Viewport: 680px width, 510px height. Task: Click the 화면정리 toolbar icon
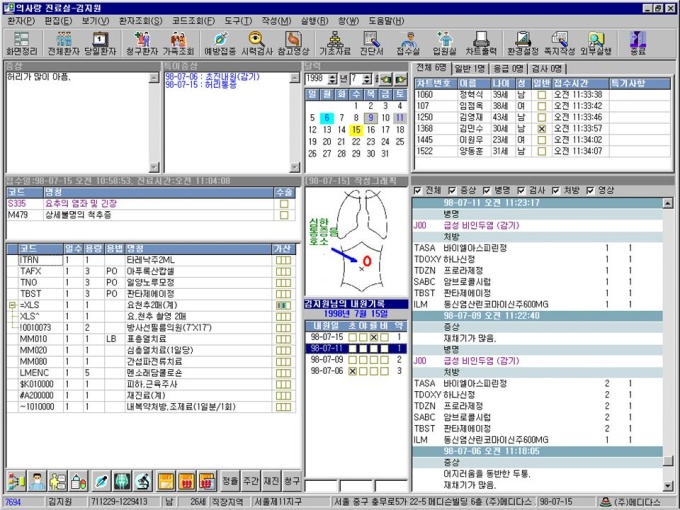tap(21, 43)
